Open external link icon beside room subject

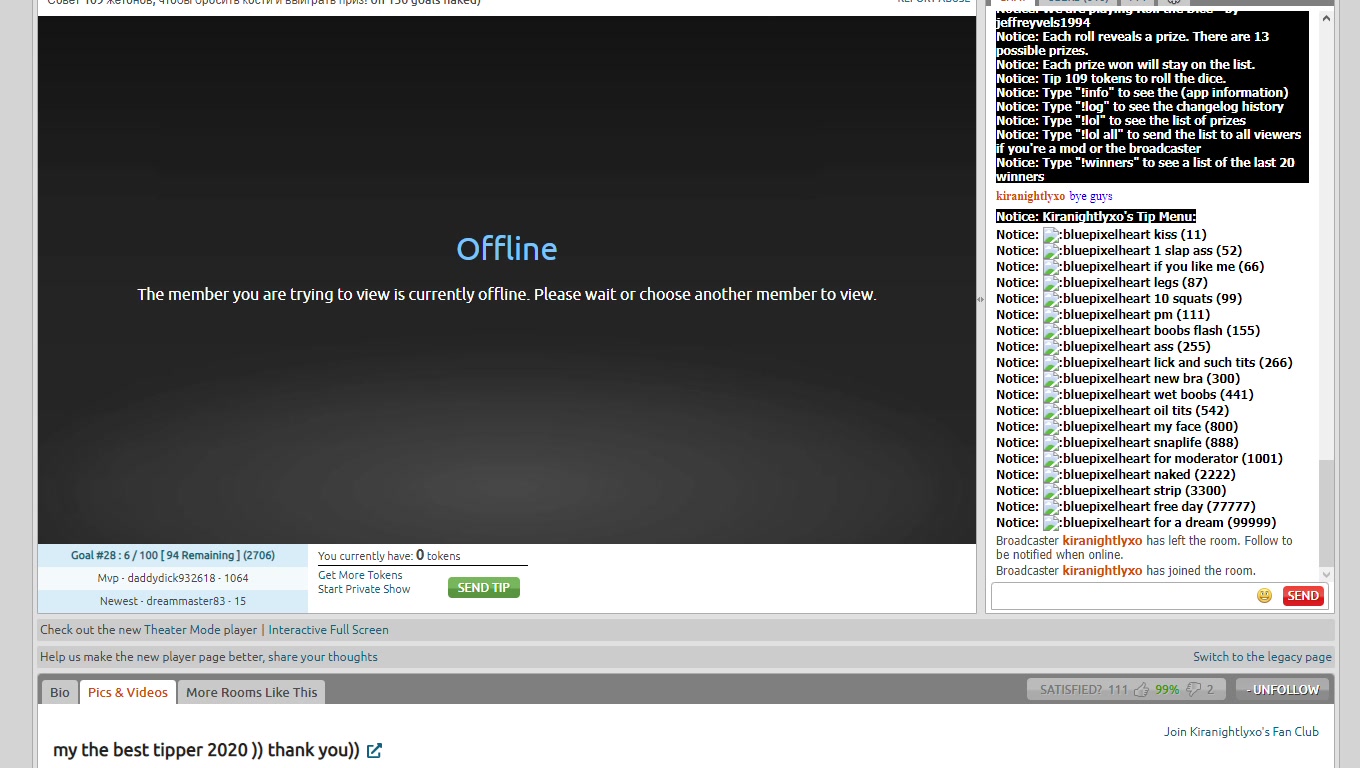coord(374,751)
